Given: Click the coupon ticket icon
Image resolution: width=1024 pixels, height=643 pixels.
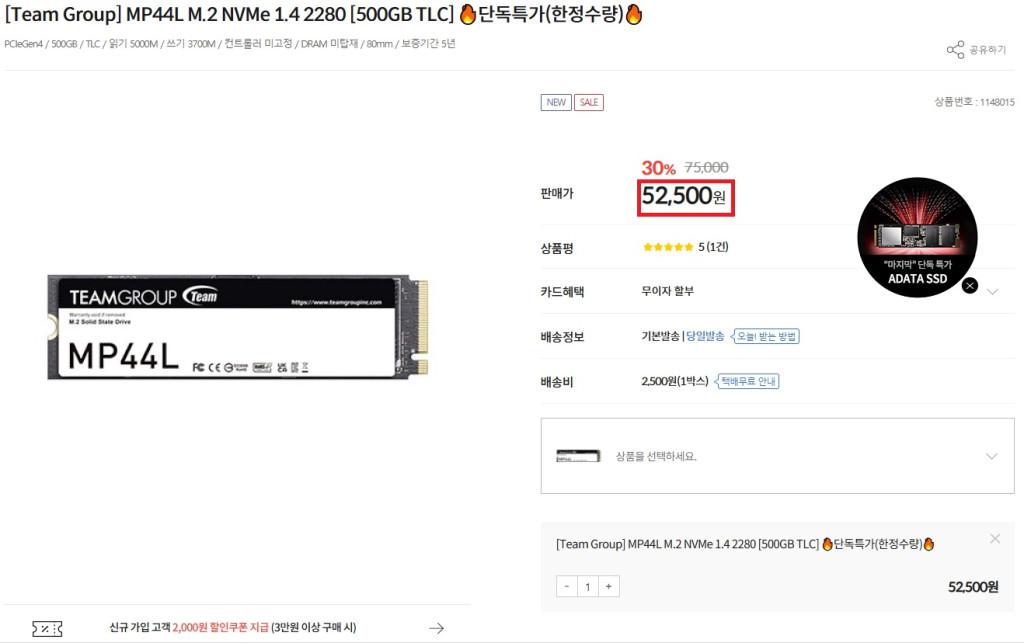Looking at the screenshot, I should point(47,629).
